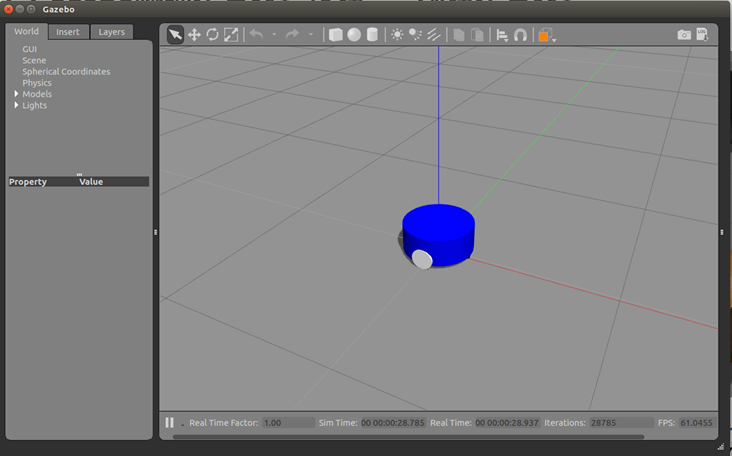Undo the last action
The height and width of the screenshot is (456, 732).
pyautogui.click(x=256, y=34)
